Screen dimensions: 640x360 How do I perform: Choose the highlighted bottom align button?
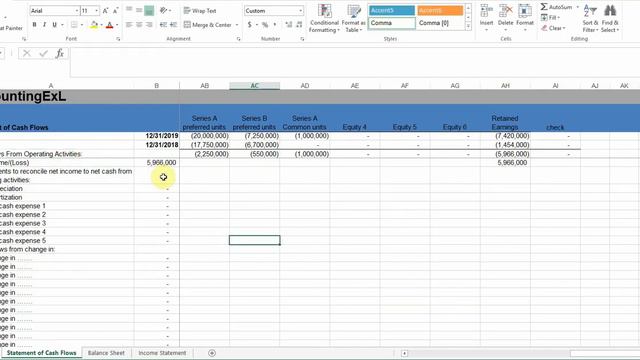click(149, 10)
